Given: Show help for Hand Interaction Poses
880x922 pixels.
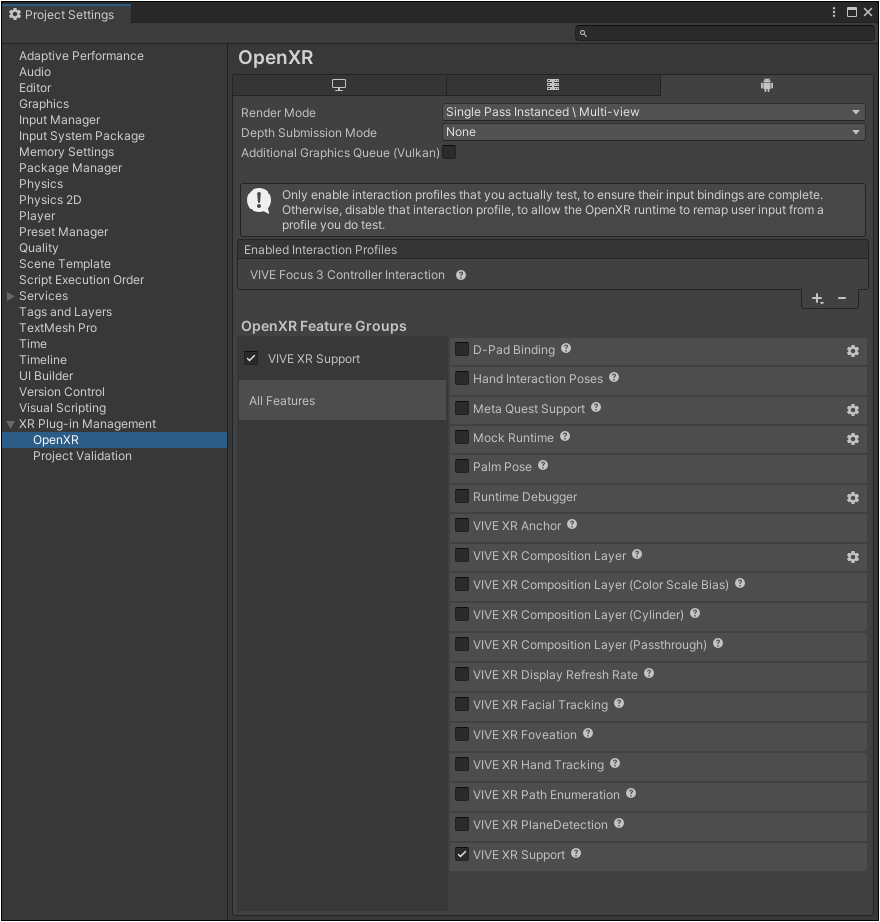Looking at the screenshot, I should pos(614,378).
